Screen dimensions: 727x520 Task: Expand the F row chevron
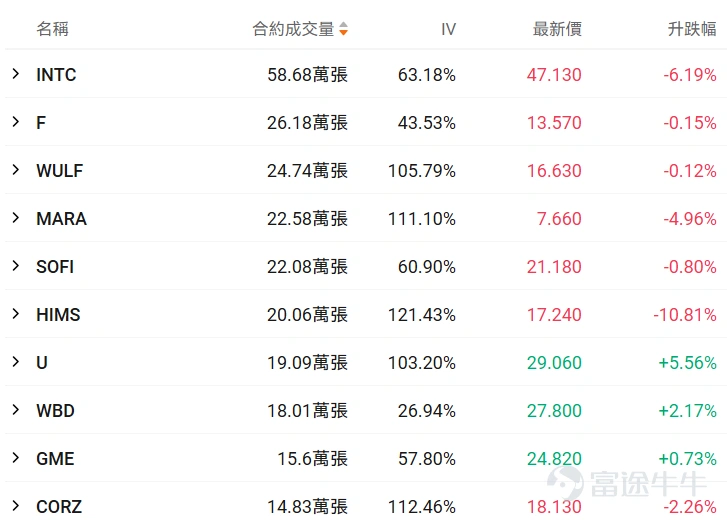pyautogui.click(x=16, y=122)
